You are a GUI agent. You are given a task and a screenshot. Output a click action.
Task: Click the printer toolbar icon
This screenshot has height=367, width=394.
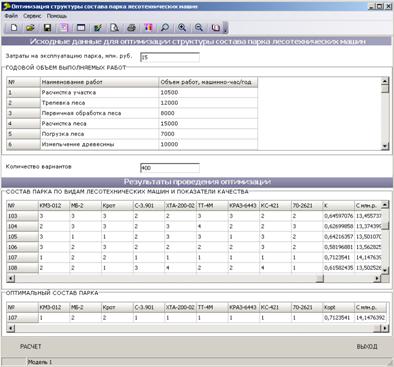(131, 28)
